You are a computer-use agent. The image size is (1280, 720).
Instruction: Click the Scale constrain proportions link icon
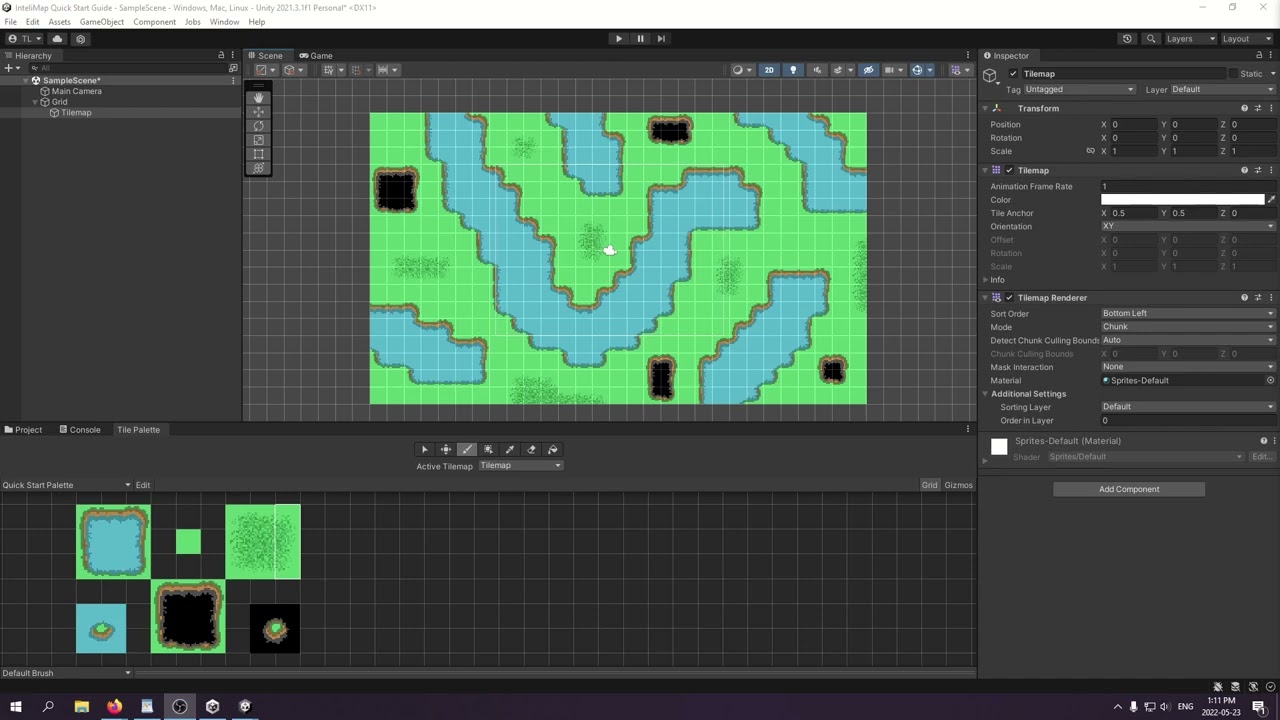click(1090, 151)
